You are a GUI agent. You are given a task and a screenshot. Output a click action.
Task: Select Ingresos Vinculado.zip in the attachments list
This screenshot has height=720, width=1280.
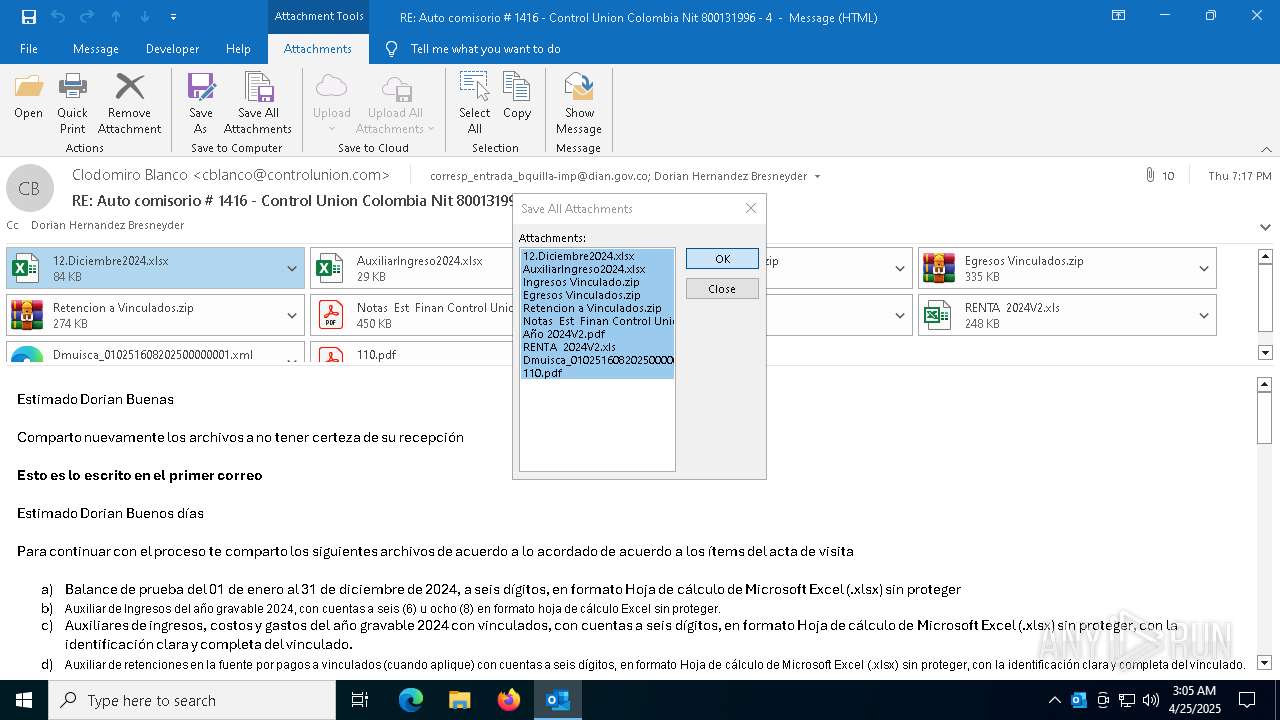tap(597, 282)
